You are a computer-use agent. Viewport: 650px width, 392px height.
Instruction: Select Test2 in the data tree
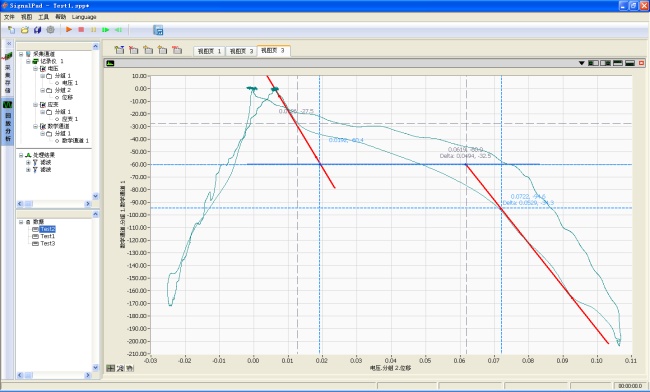48,229
